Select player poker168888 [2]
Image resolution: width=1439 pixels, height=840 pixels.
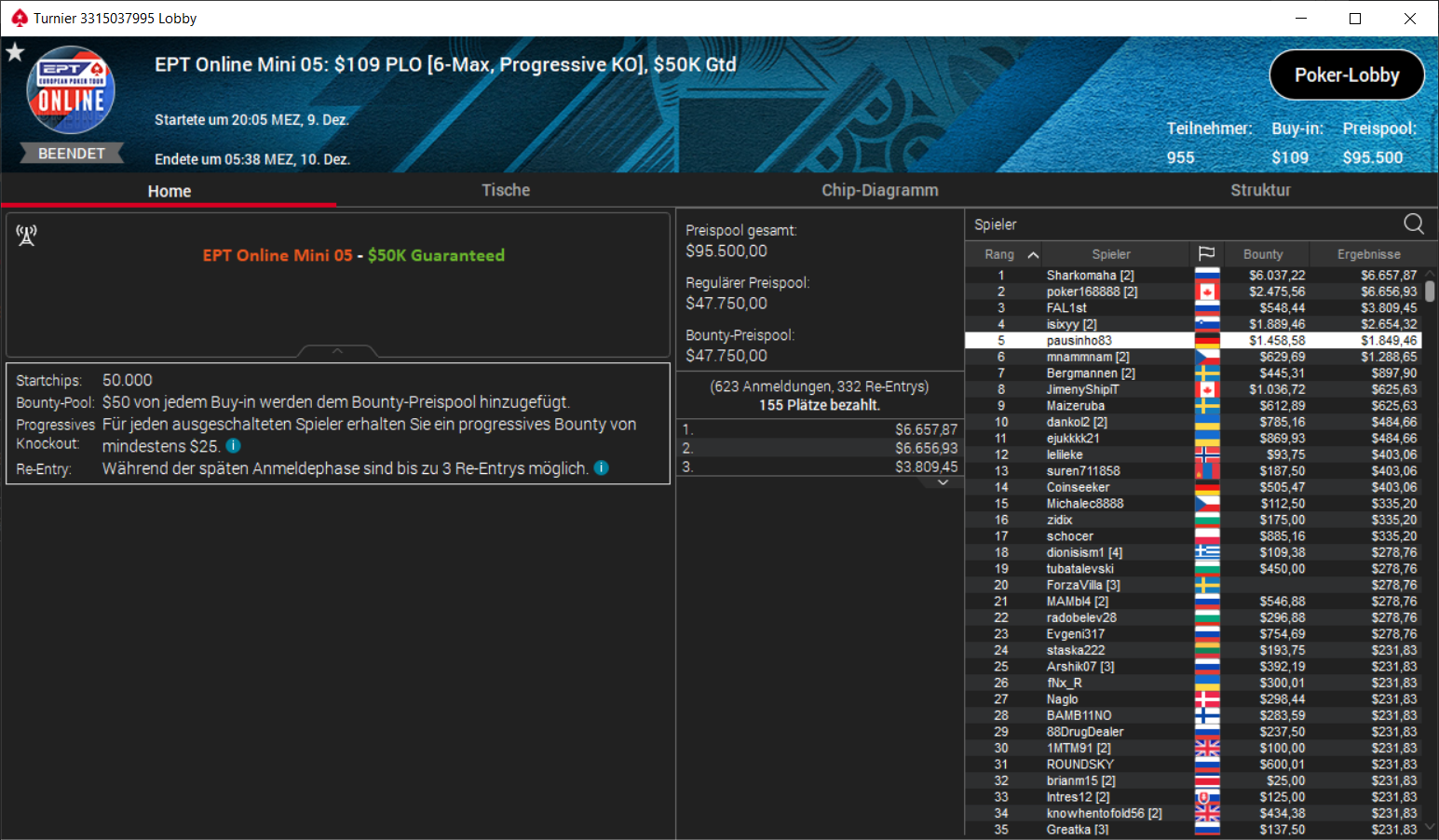[1193, 291]
